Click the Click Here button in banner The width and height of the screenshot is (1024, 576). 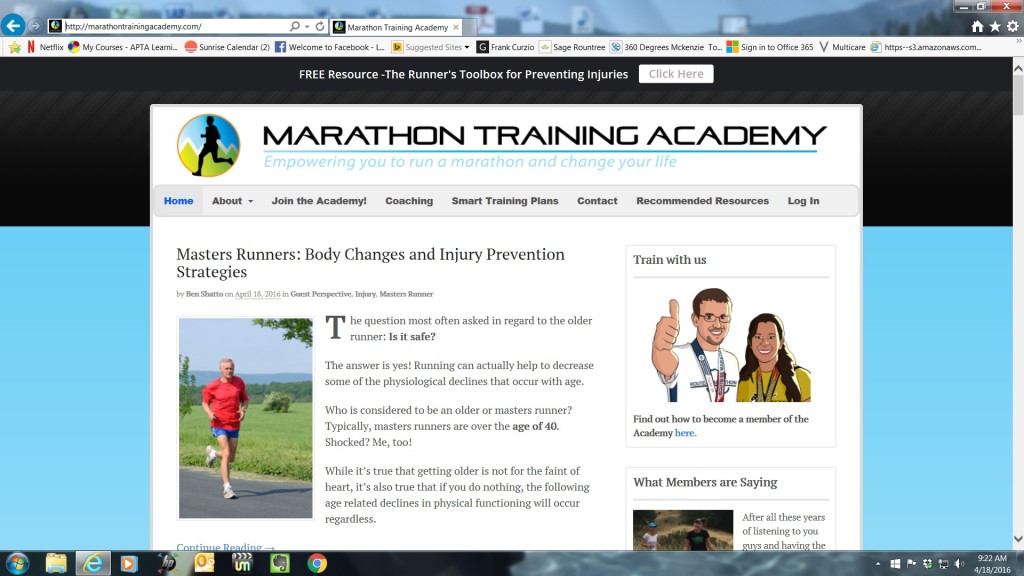[676, 74]
